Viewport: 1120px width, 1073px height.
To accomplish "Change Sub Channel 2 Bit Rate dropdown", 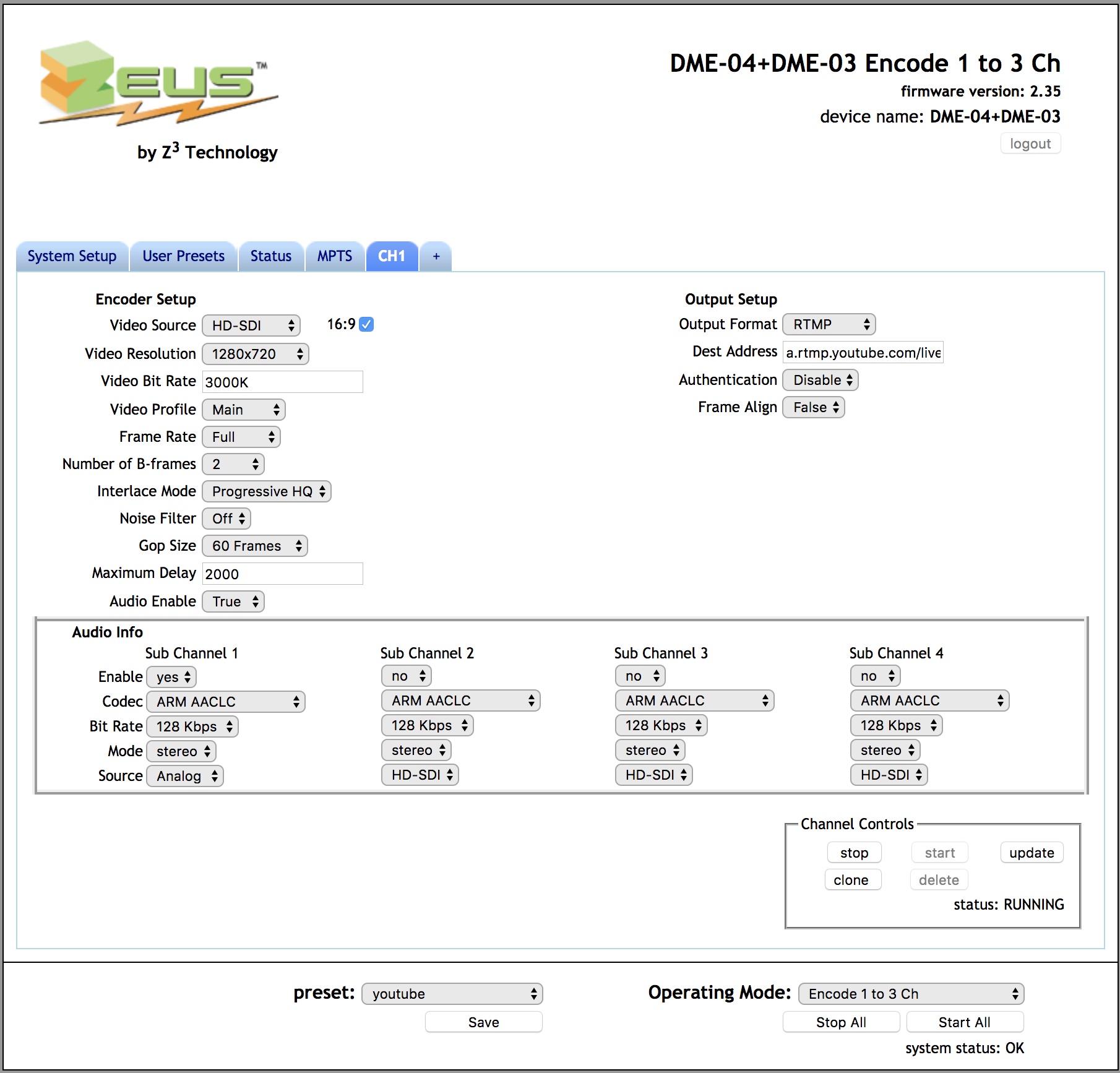I will [428, 725].
